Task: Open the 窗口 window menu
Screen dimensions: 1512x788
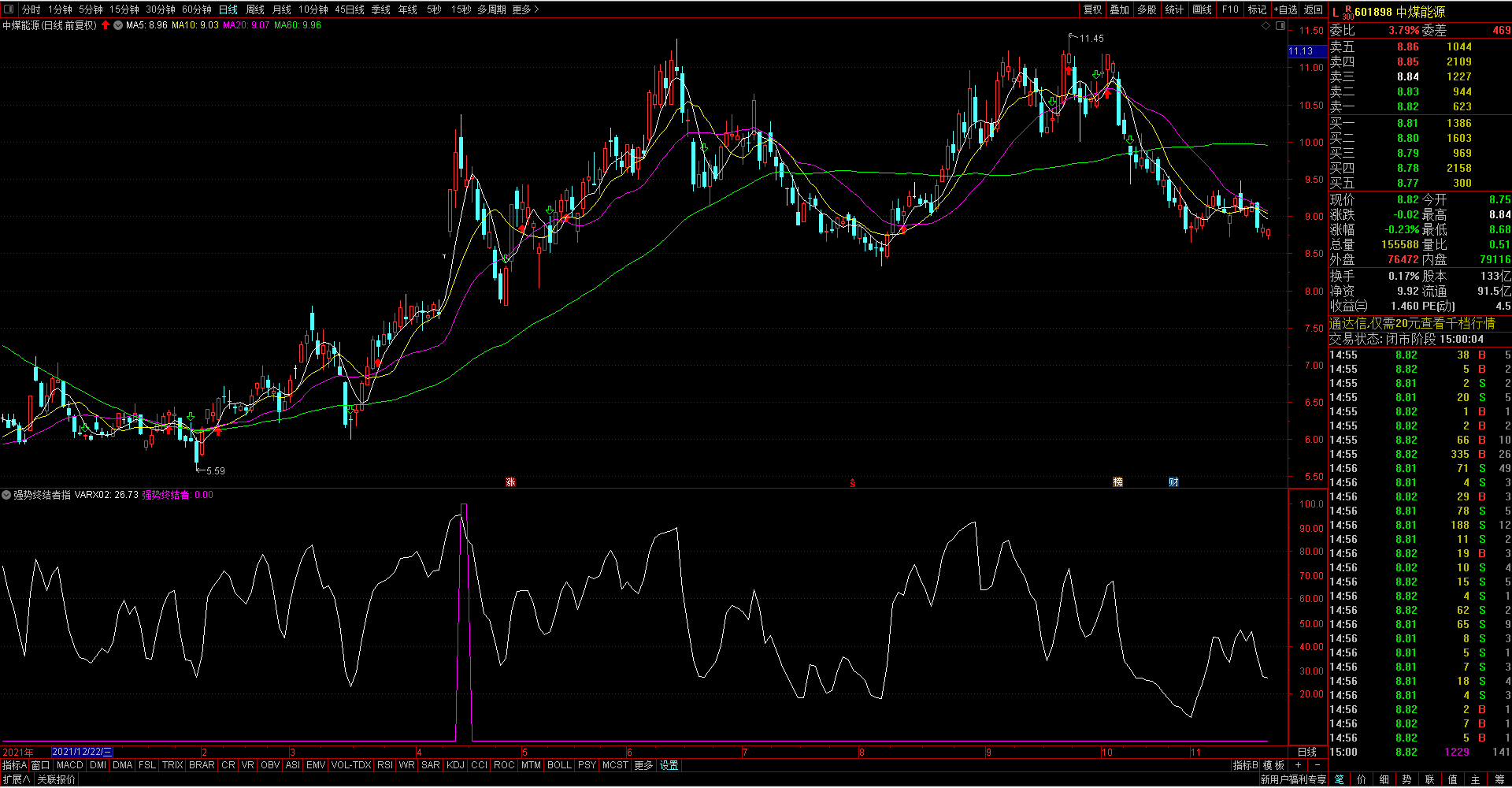Action: (40, 765)
